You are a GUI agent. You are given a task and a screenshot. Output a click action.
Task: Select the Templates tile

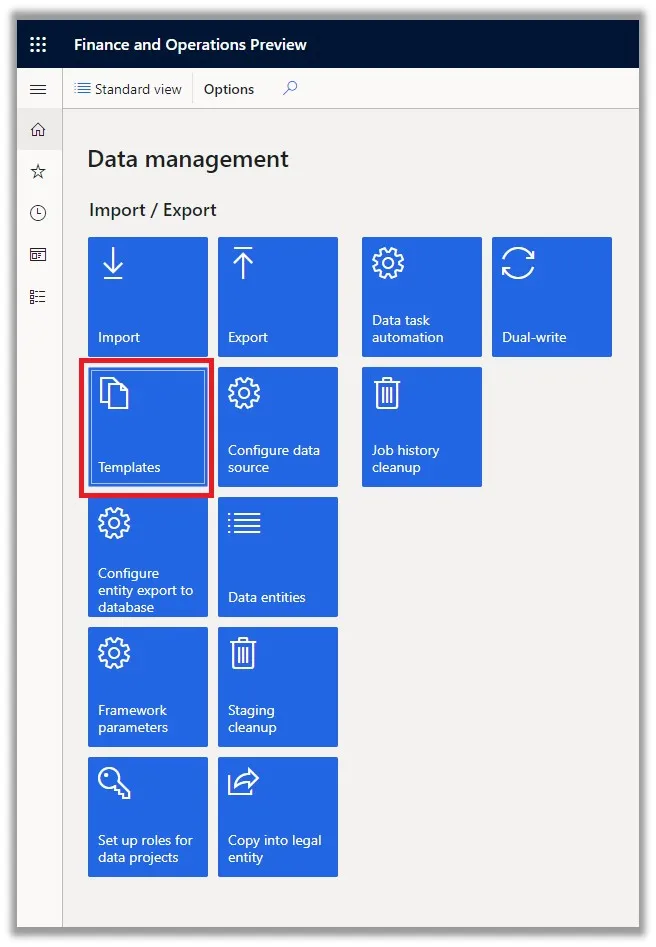(x=148, y=427)
